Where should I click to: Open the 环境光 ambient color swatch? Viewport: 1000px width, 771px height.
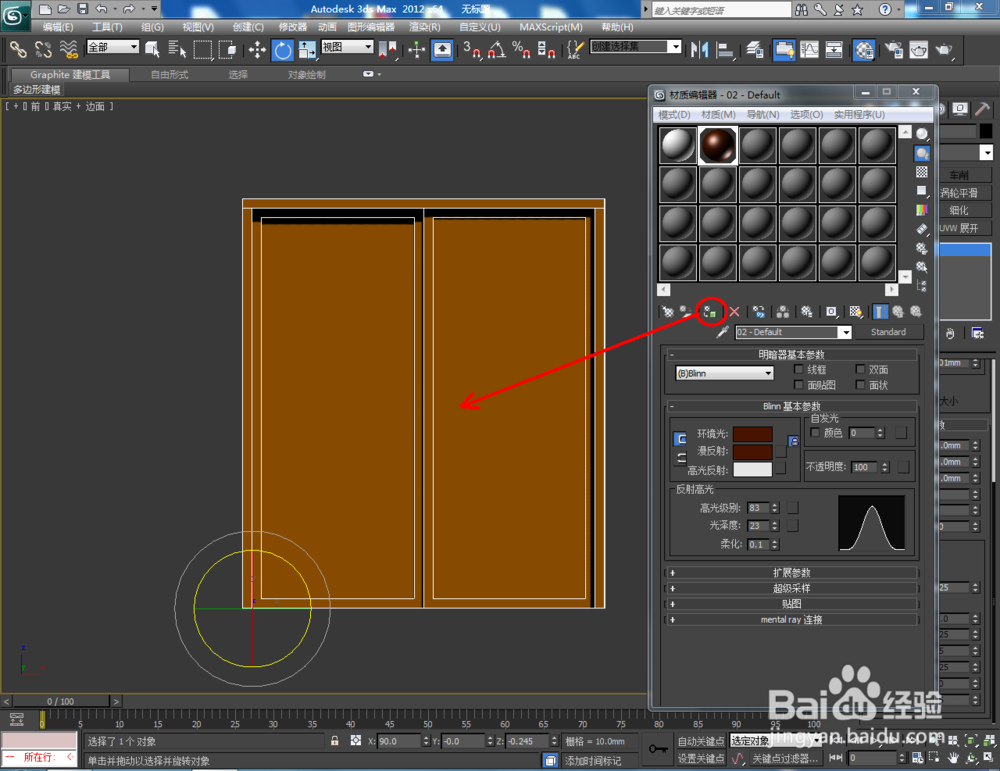(753, 434)
